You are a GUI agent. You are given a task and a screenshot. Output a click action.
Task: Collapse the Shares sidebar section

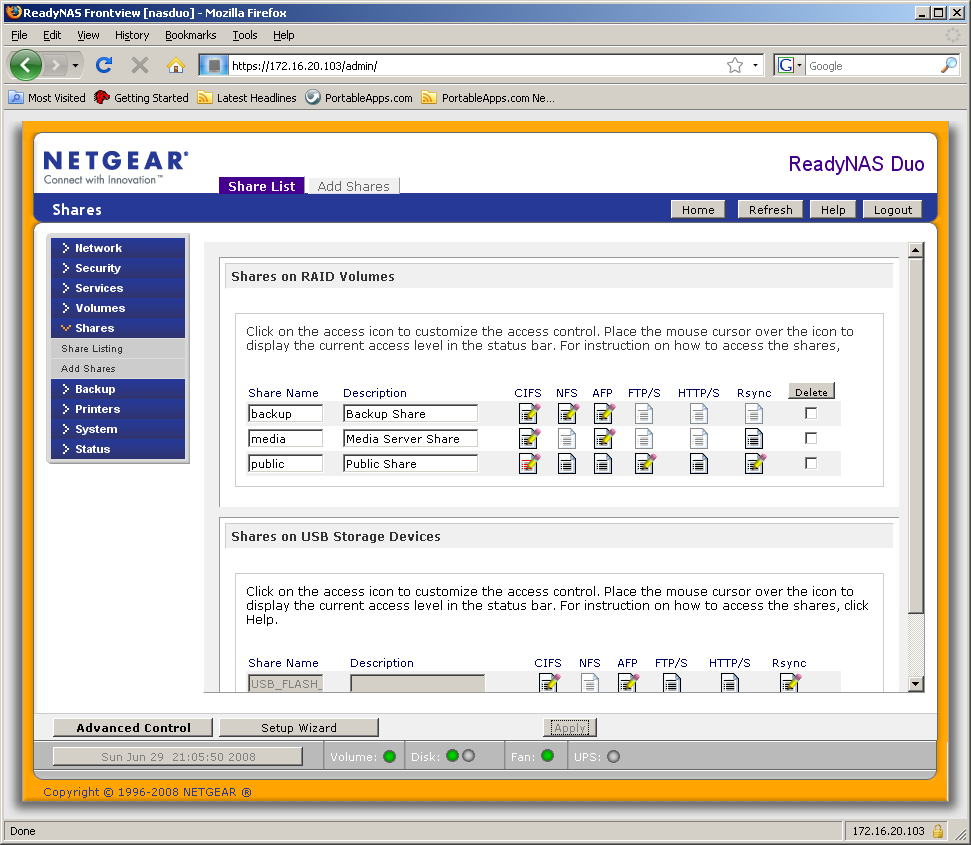tap(118, 328)
